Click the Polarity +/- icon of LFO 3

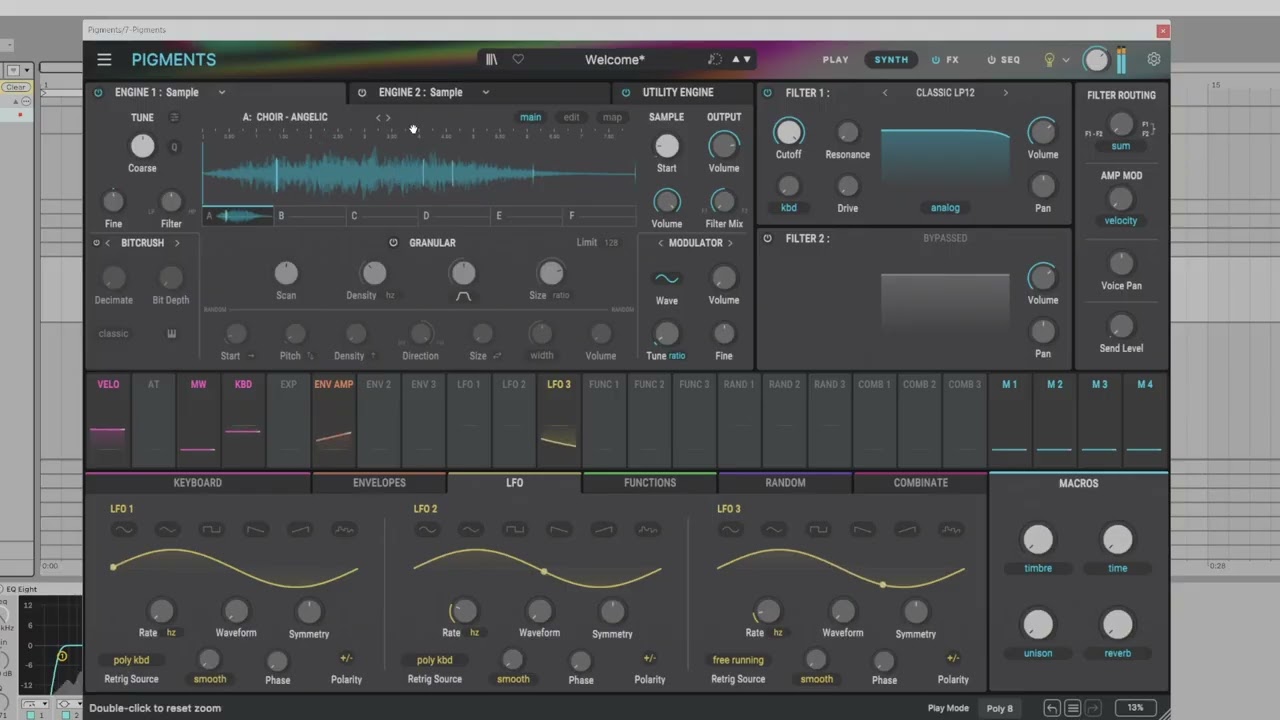953,658
